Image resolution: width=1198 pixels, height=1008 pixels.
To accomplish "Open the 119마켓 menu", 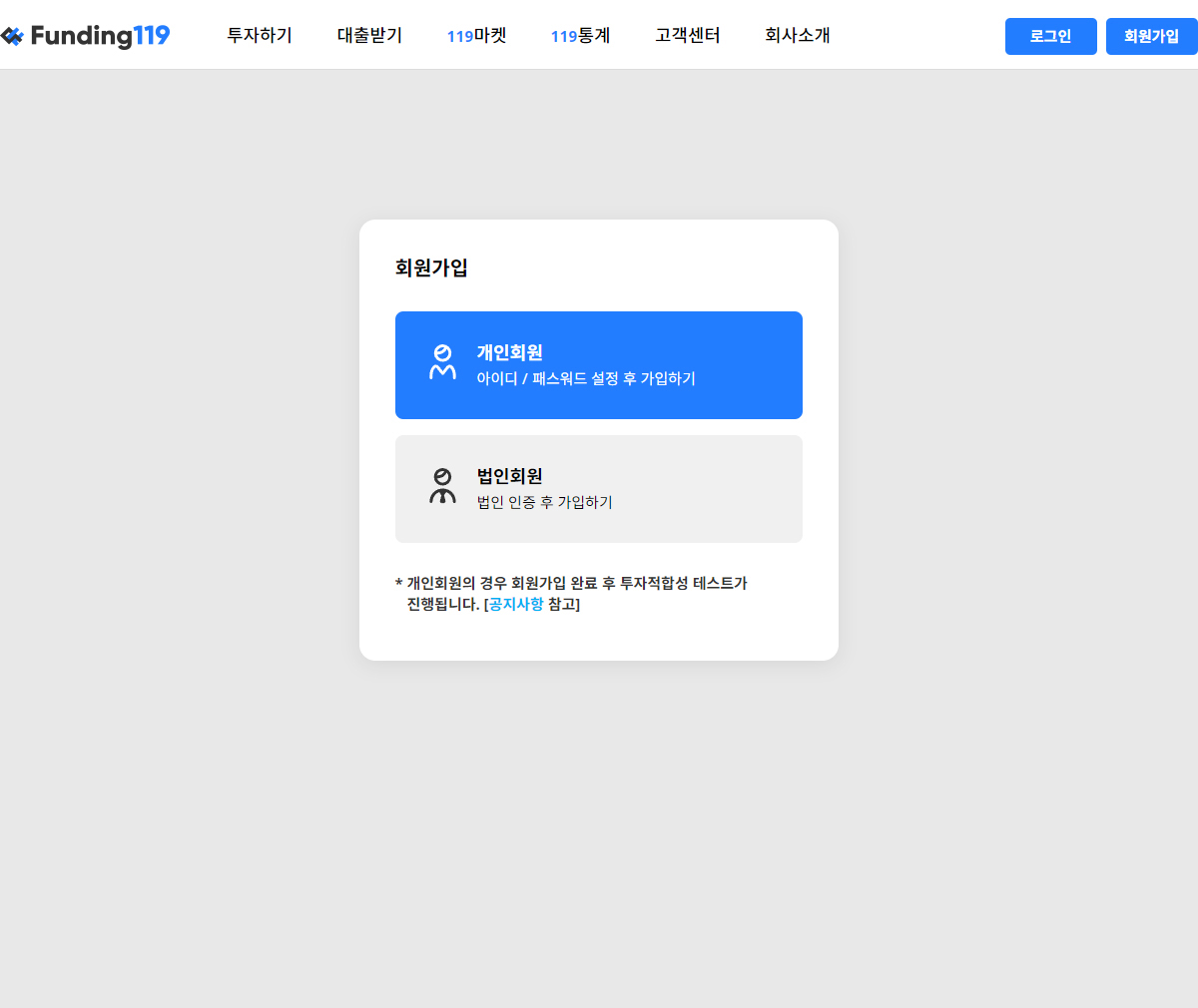I will click(x=477, y=35).
